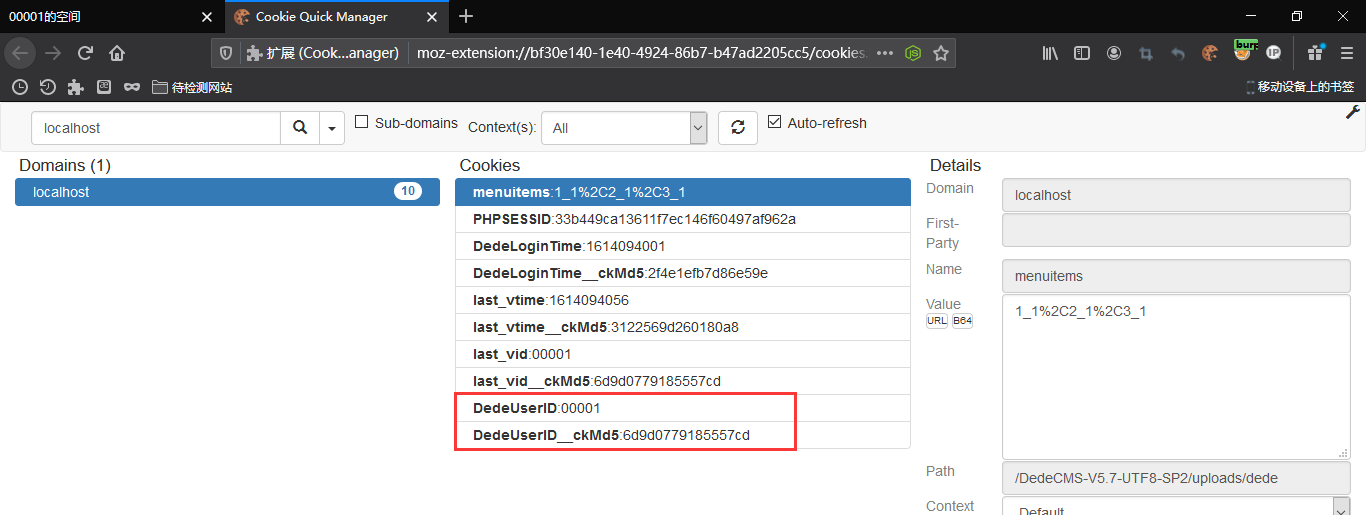Open the Context(s) All dropdown
Screen dimensions: 1366x515
click(624, 128)
